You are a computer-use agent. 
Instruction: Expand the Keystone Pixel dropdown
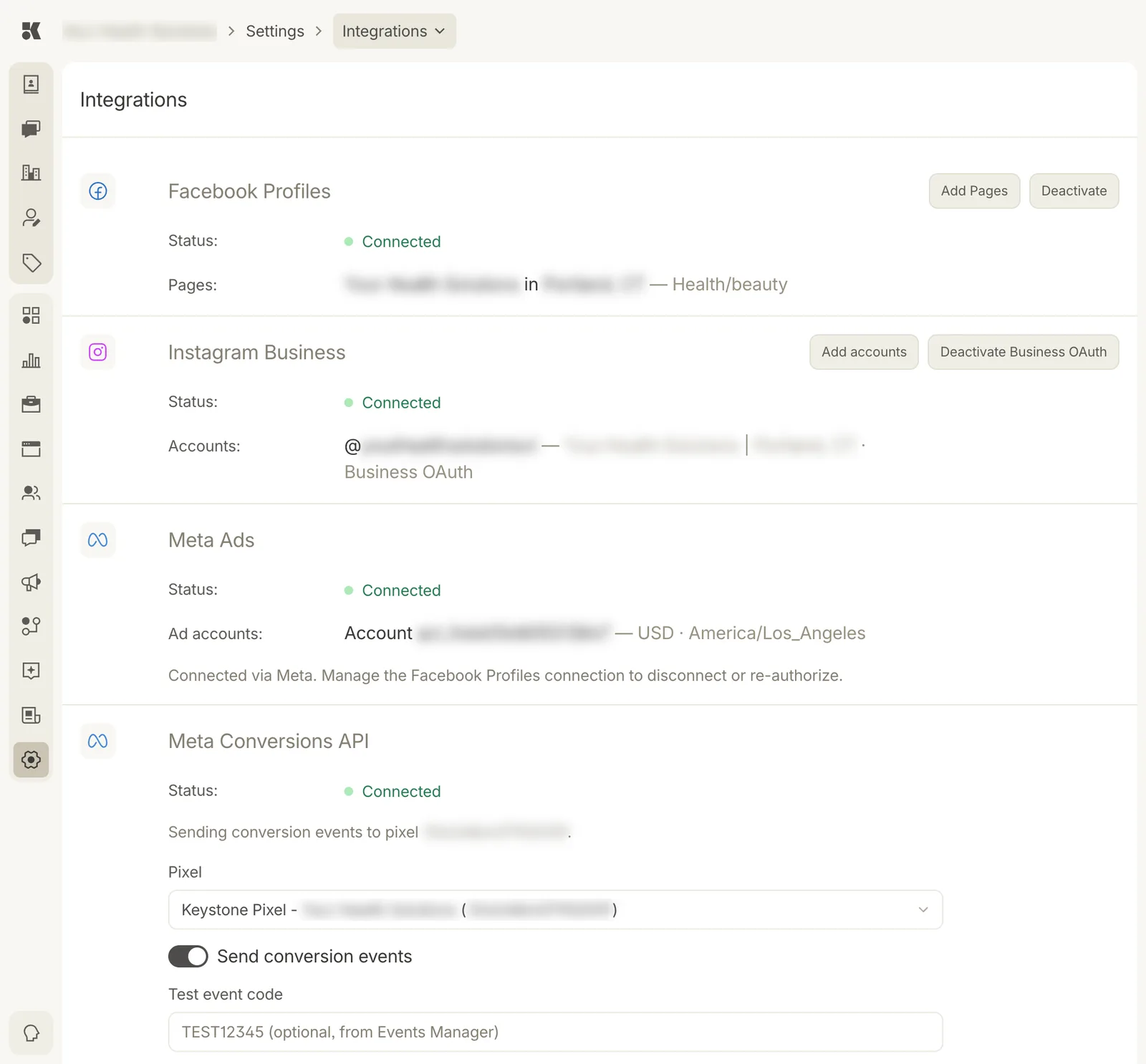[555, 910]
